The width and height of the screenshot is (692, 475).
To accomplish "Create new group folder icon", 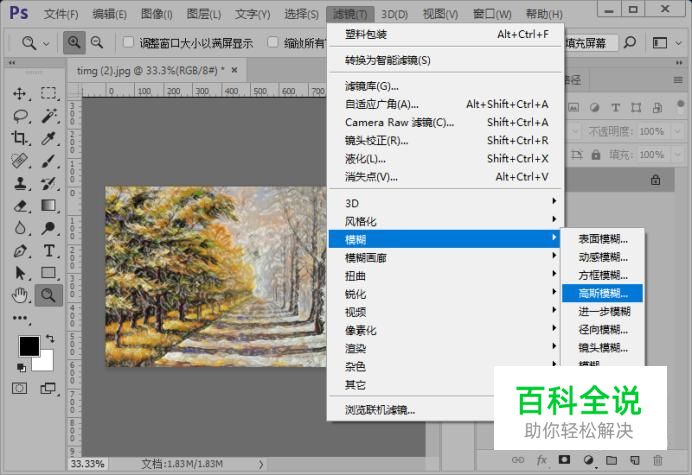I will [611, 460].
